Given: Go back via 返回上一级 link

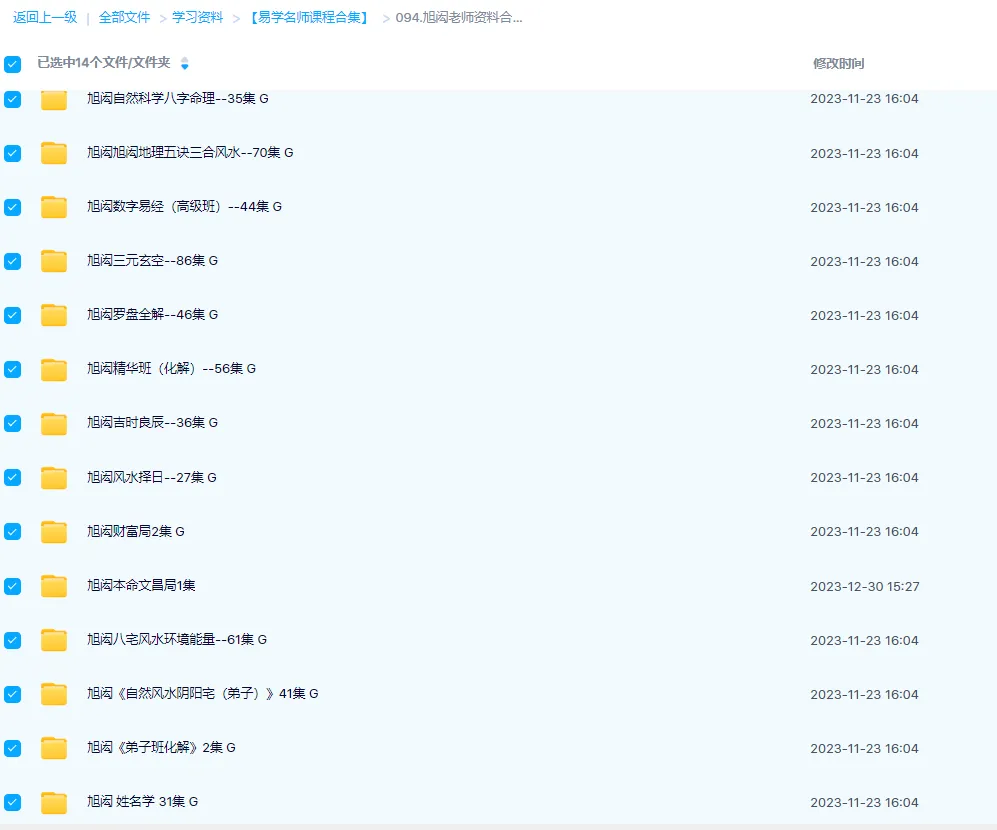Looking at the screenshot, I should click(45, 17).
